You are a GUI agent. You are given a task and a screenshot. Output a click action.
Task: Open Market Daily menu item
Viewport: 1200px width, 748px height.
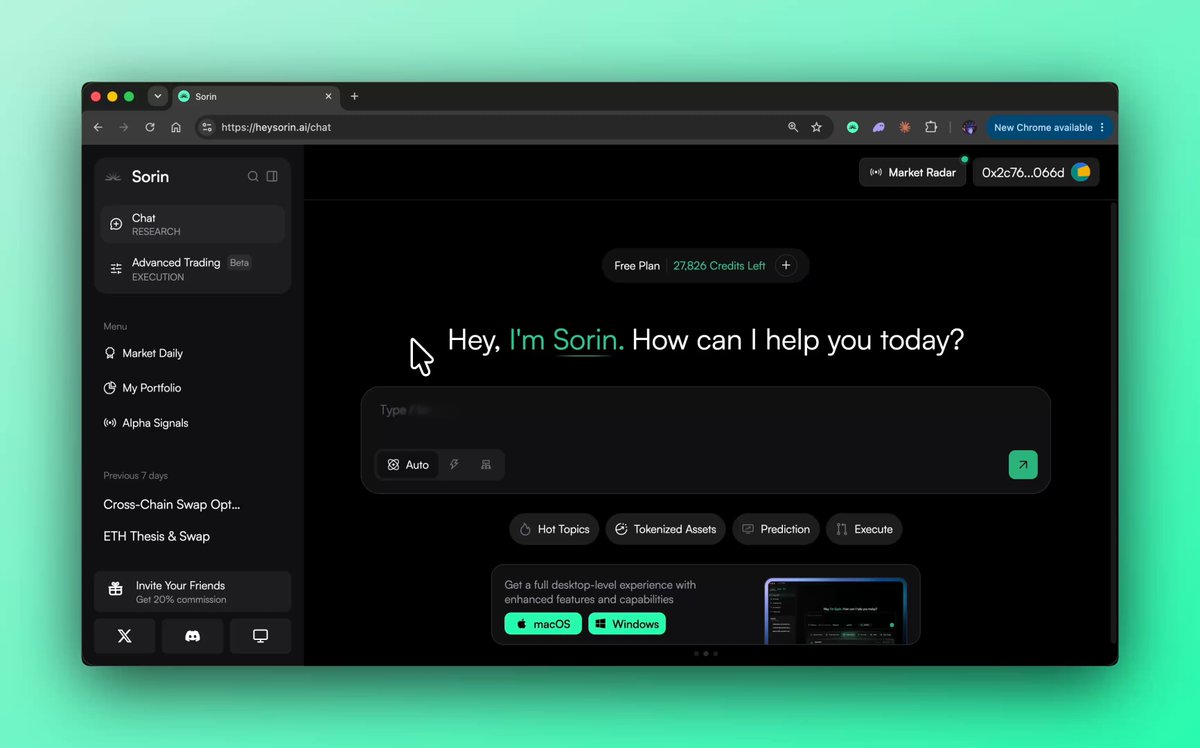(144, 353)
